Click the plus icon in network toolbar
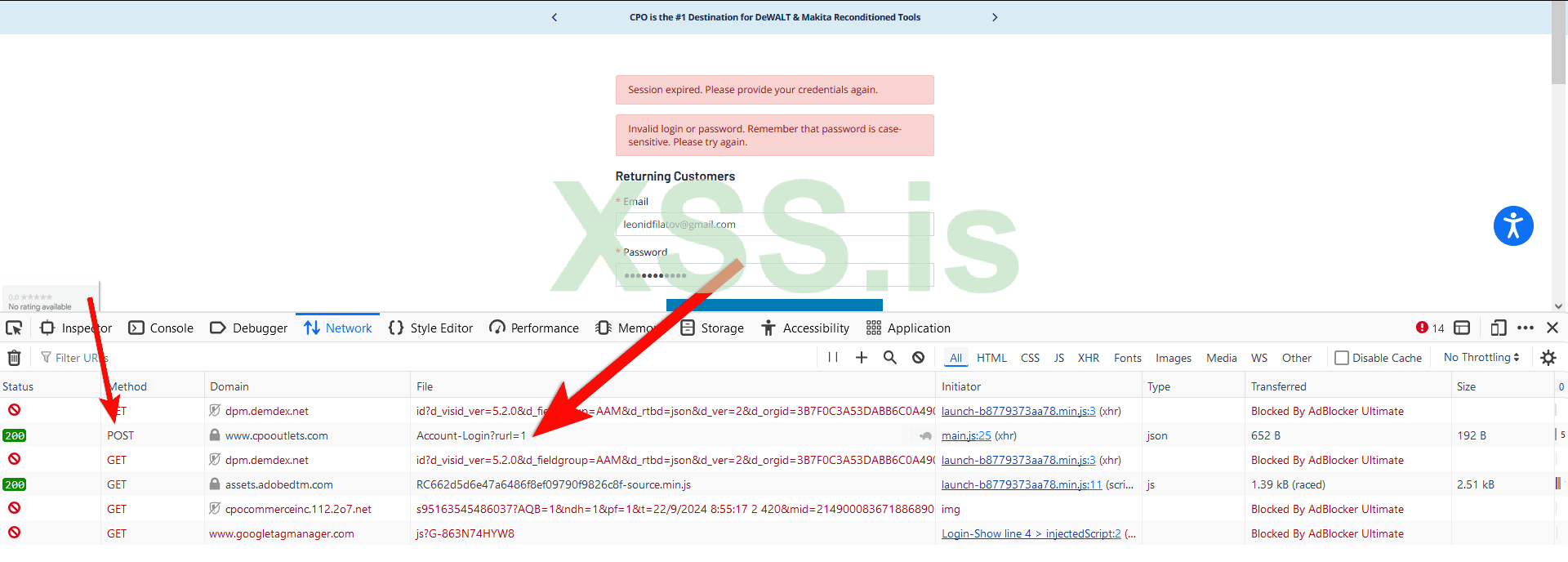 click(862, 357)
